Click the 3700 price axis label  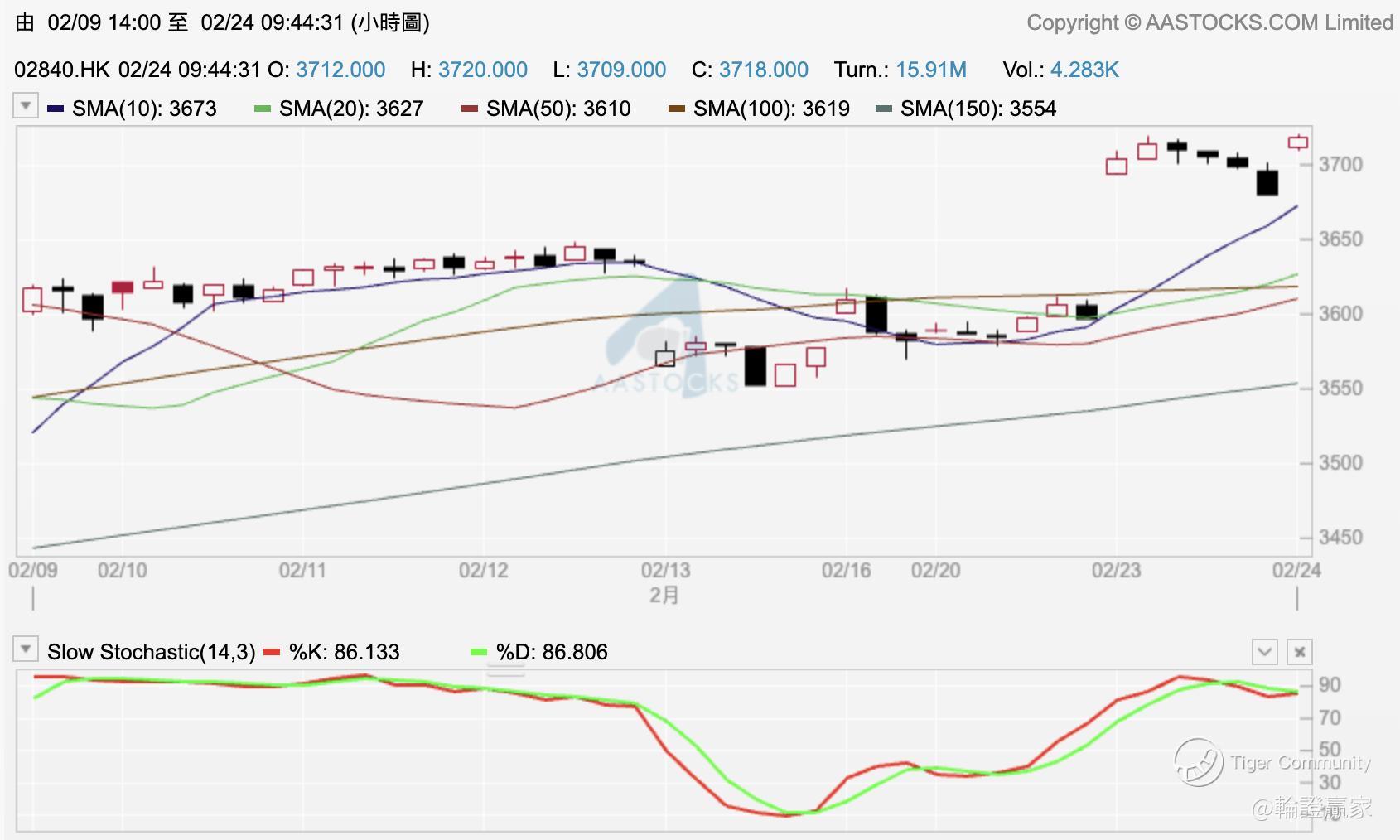[x=1340, y=165]
